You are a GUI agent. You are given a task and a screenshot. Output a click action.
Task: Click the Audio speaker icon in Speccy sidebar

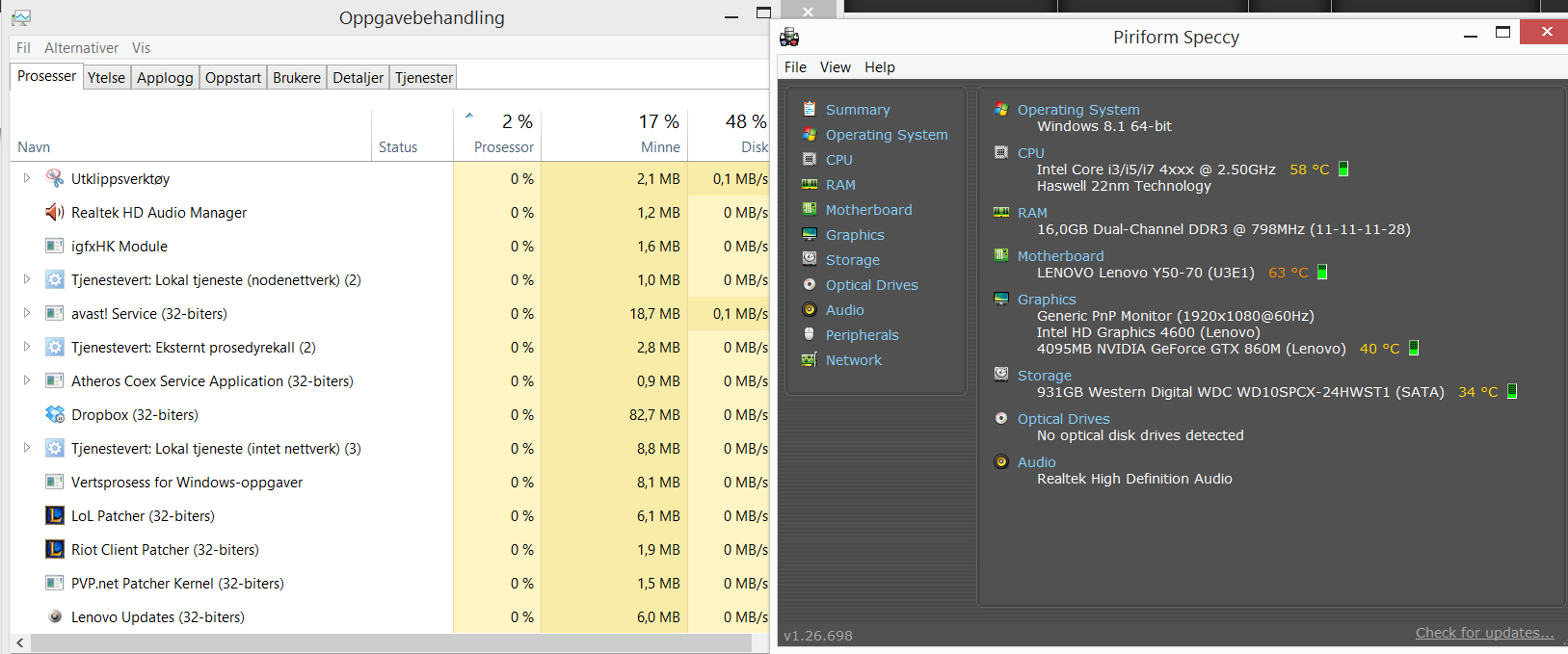pyautogui.click(x=810, y=309)
